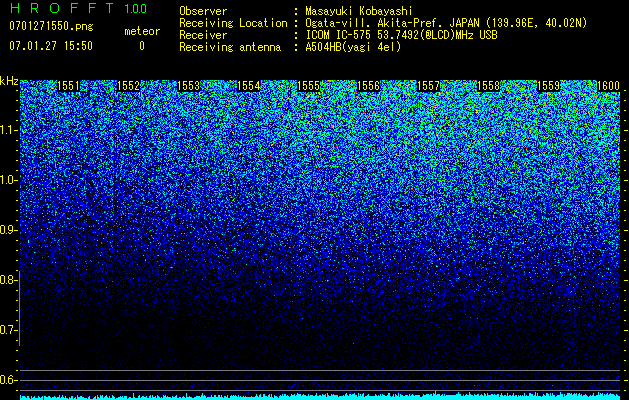
Task: Click the cyan signal level strip at bottom
Action: tap(320, 396)
